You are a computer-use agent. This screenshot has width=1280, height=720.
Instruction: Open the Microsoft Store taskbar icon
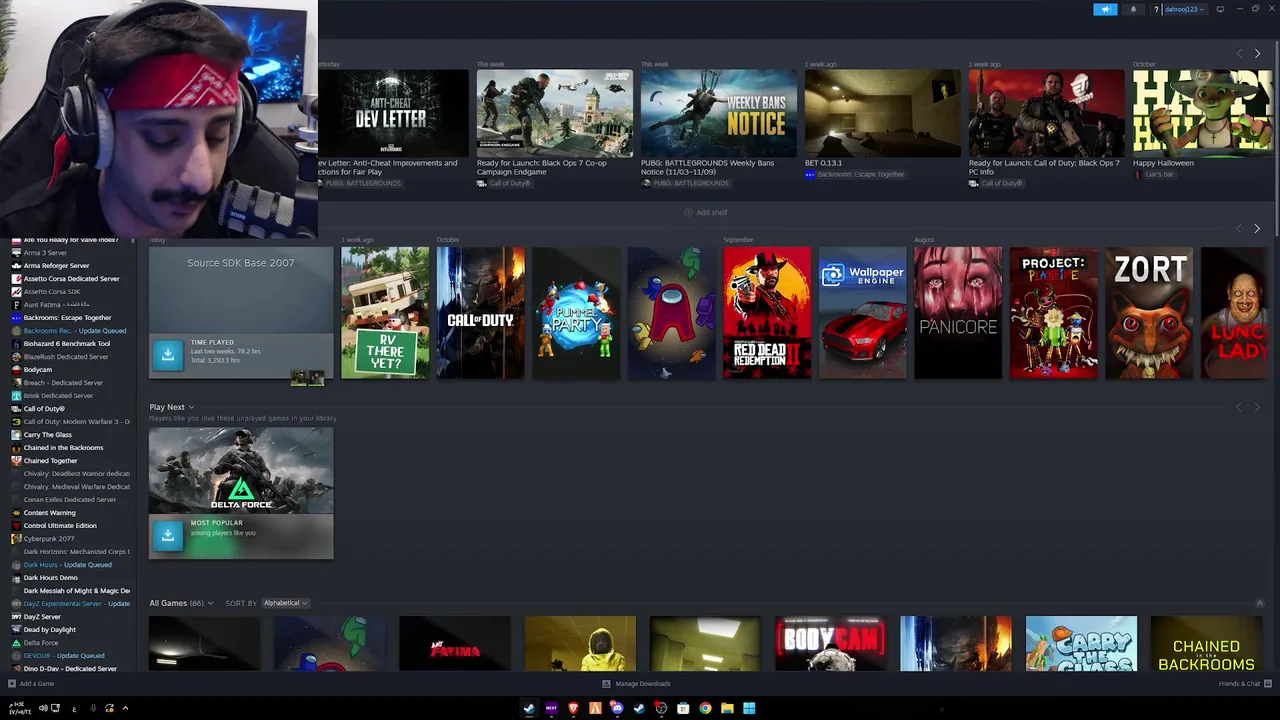[x=683, y=708]
